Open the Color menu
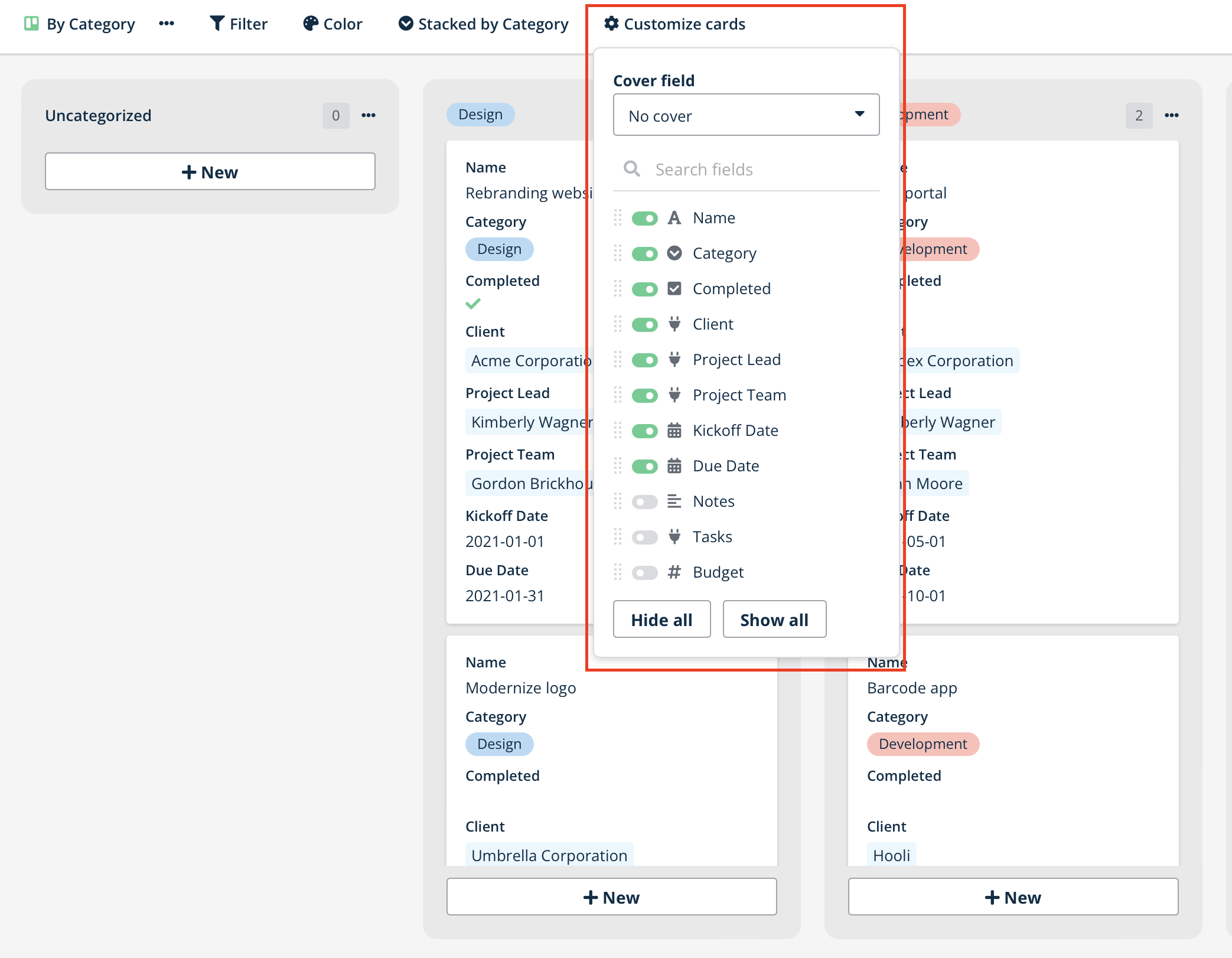The width and height of the screenshot is (1232, 958). tap(333, 24)
